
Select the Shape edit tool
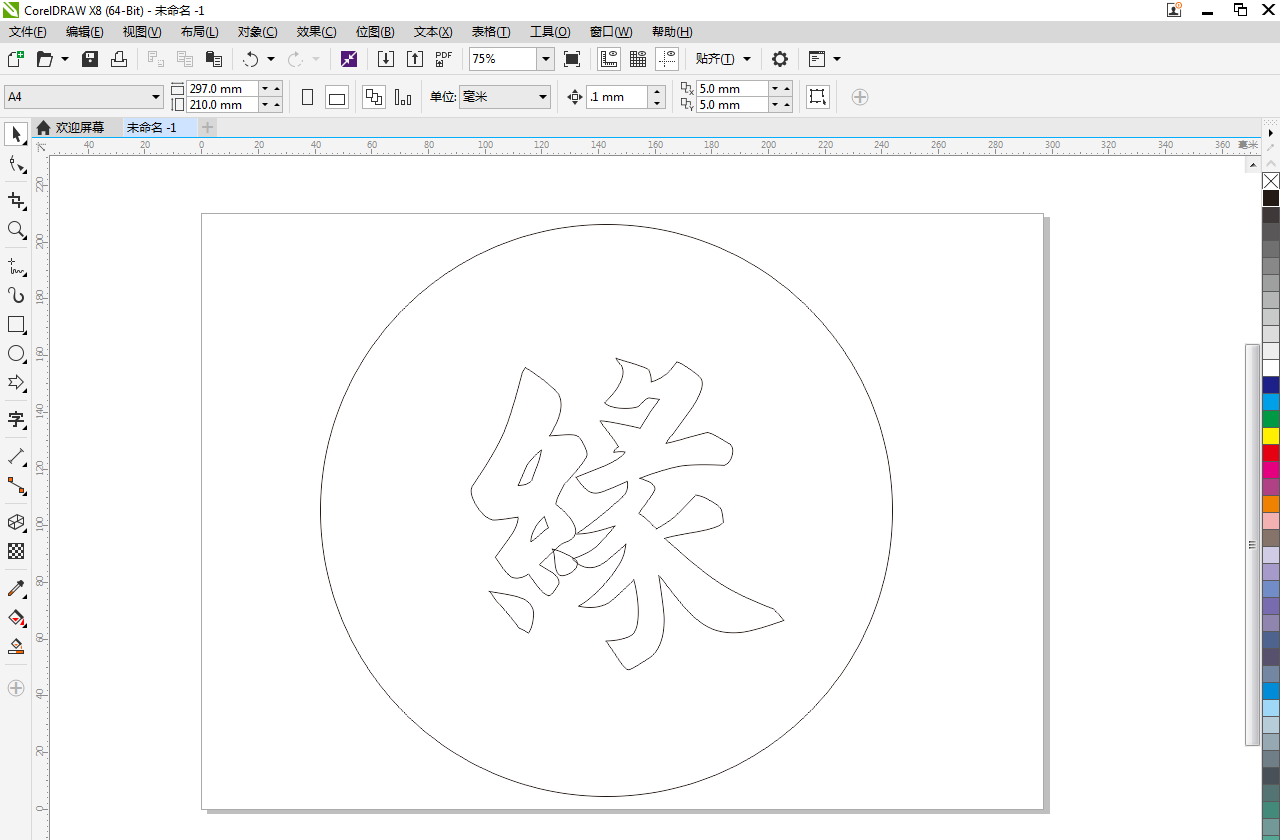16,164
